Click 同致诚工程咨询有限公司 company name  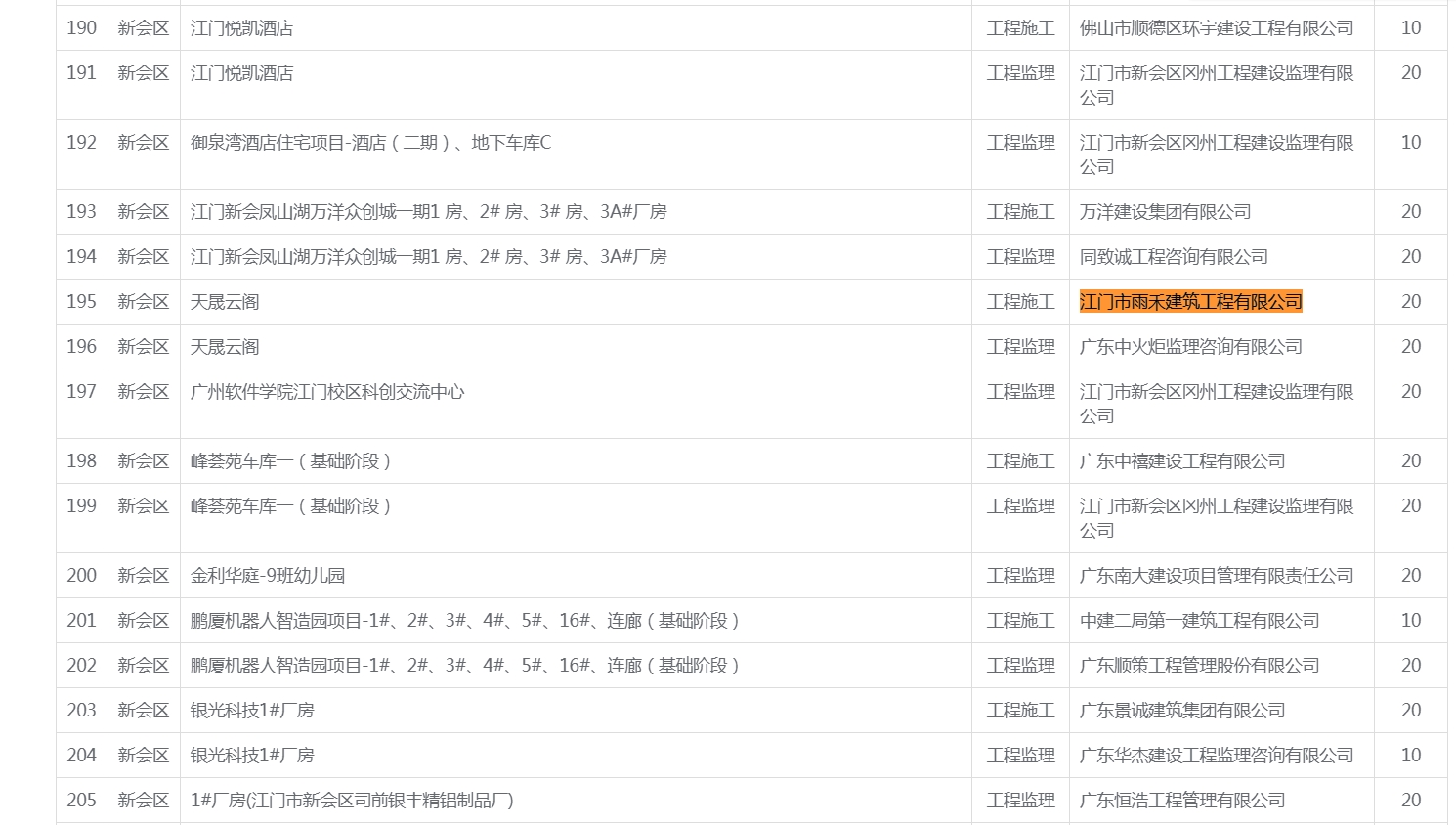(1173, 257)
